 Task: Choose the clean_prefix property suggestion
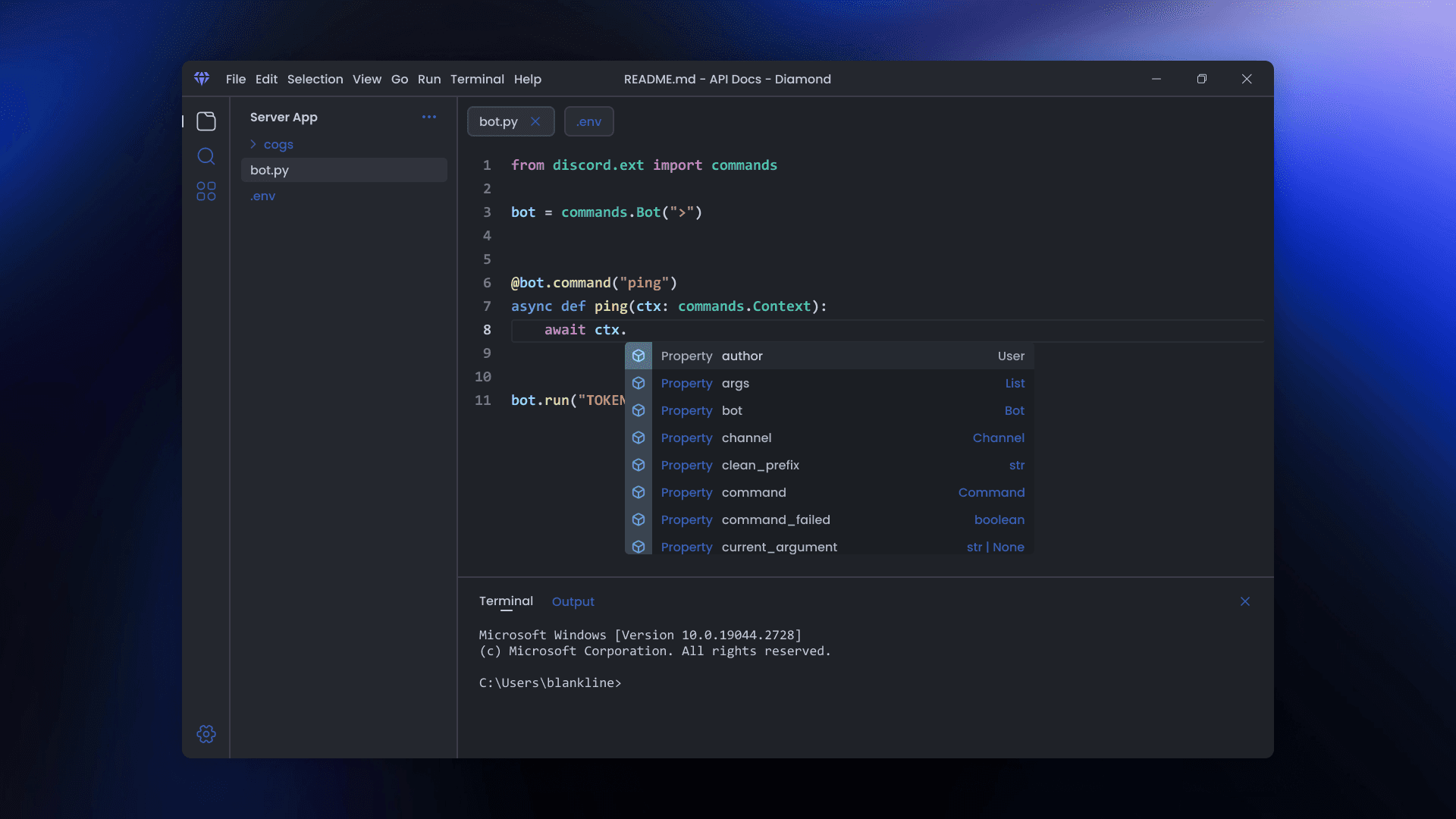[830, 465]
